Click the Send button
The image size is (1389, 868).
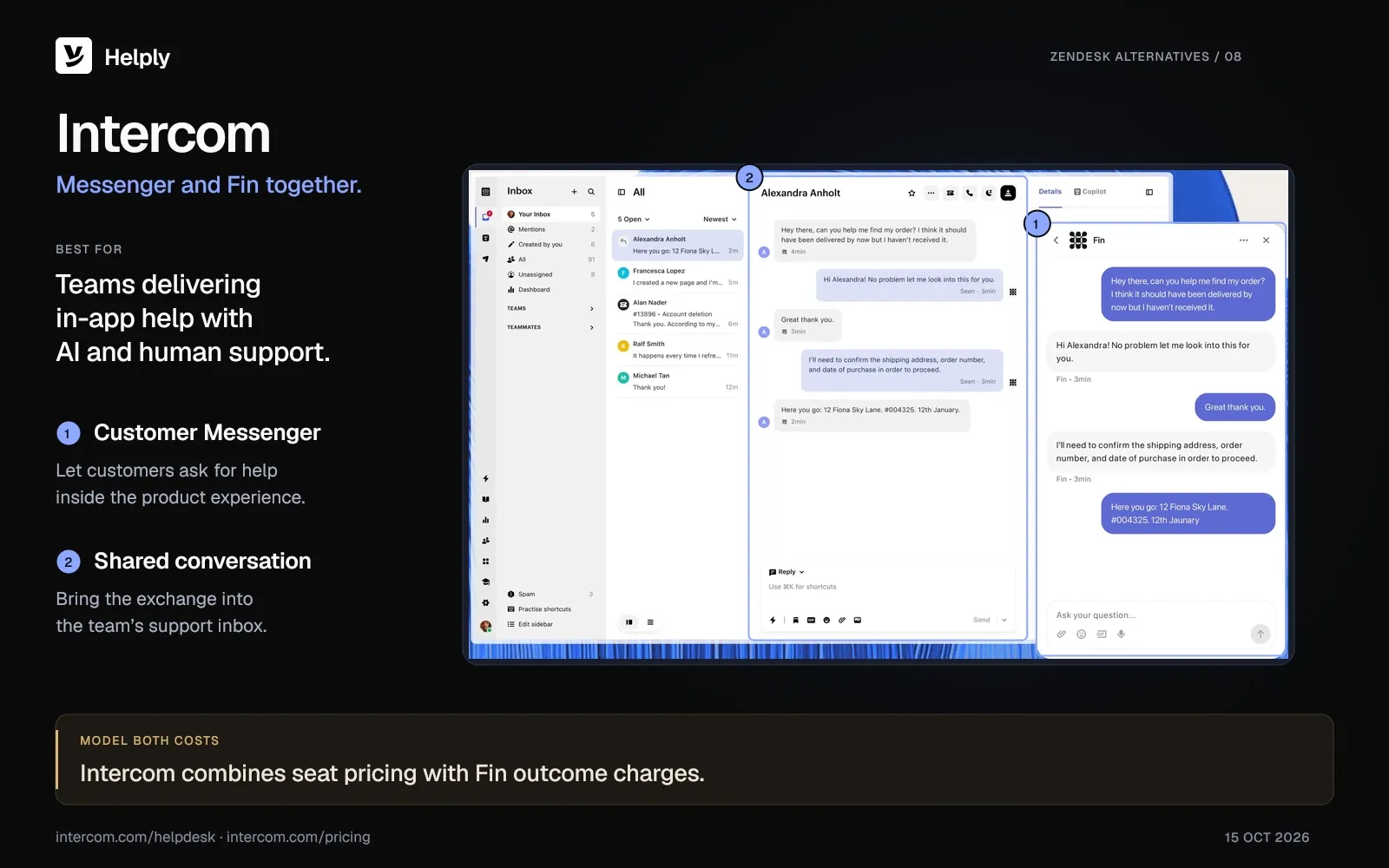pos(982,620)
